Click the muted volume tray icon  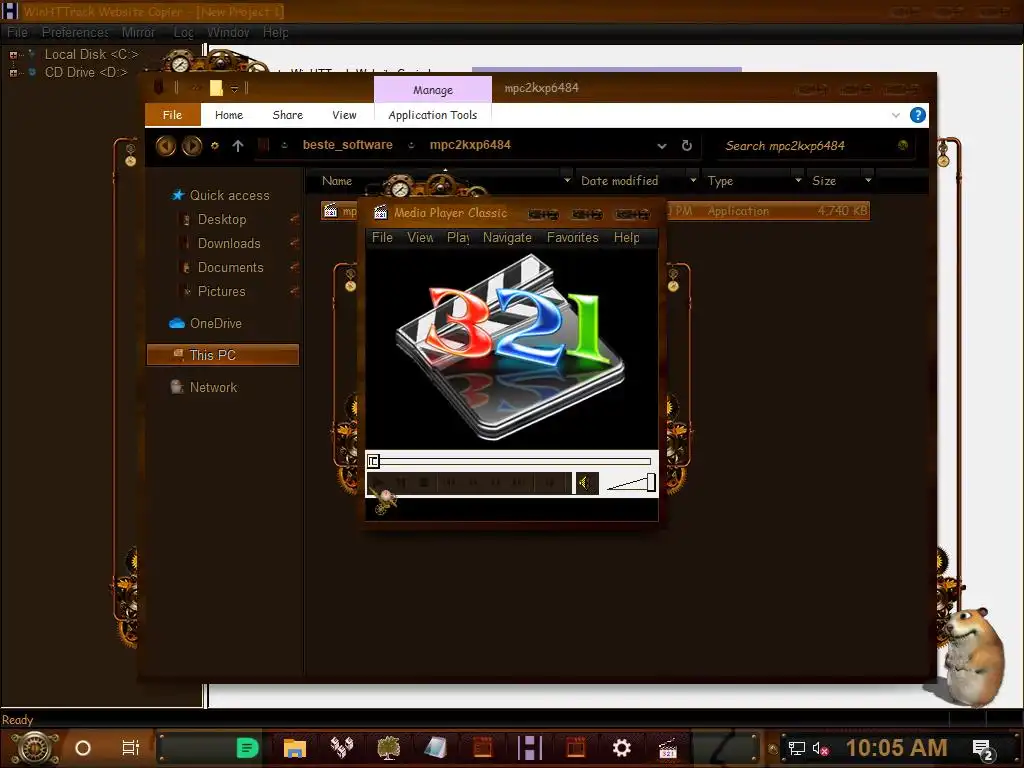coord(820,748)
